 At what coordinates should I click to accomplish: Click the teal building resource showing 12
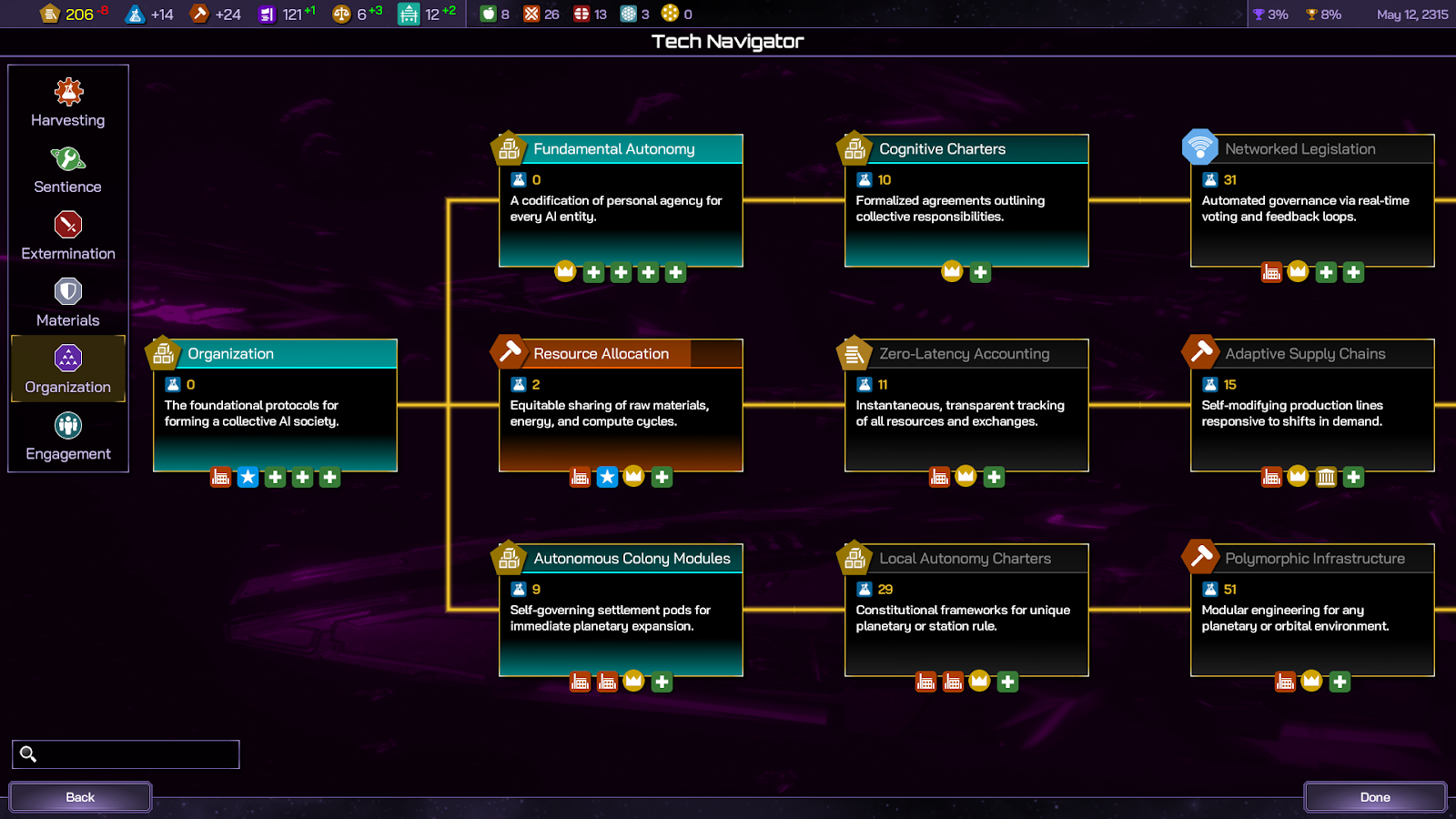coord(427,14)
